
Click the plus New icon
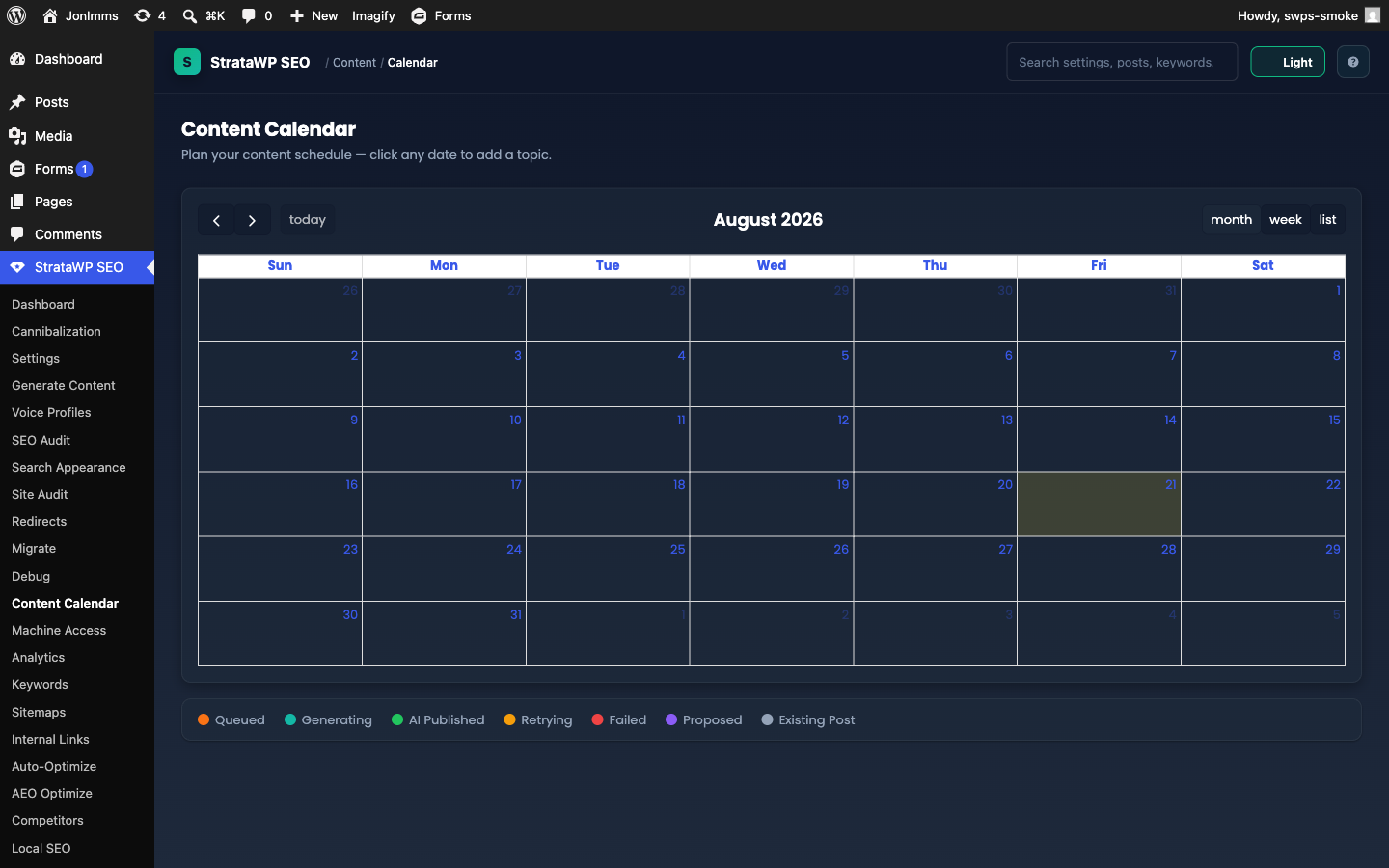coord(297,15)
